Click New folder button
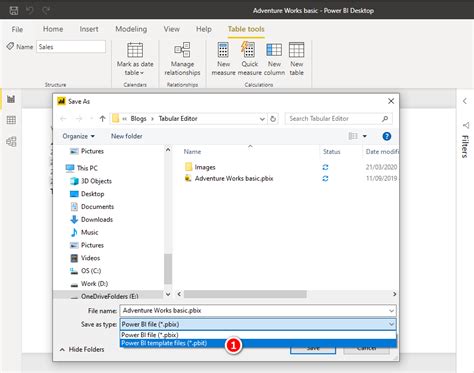This screenshot has height=373, width=474. click(127, 136)
